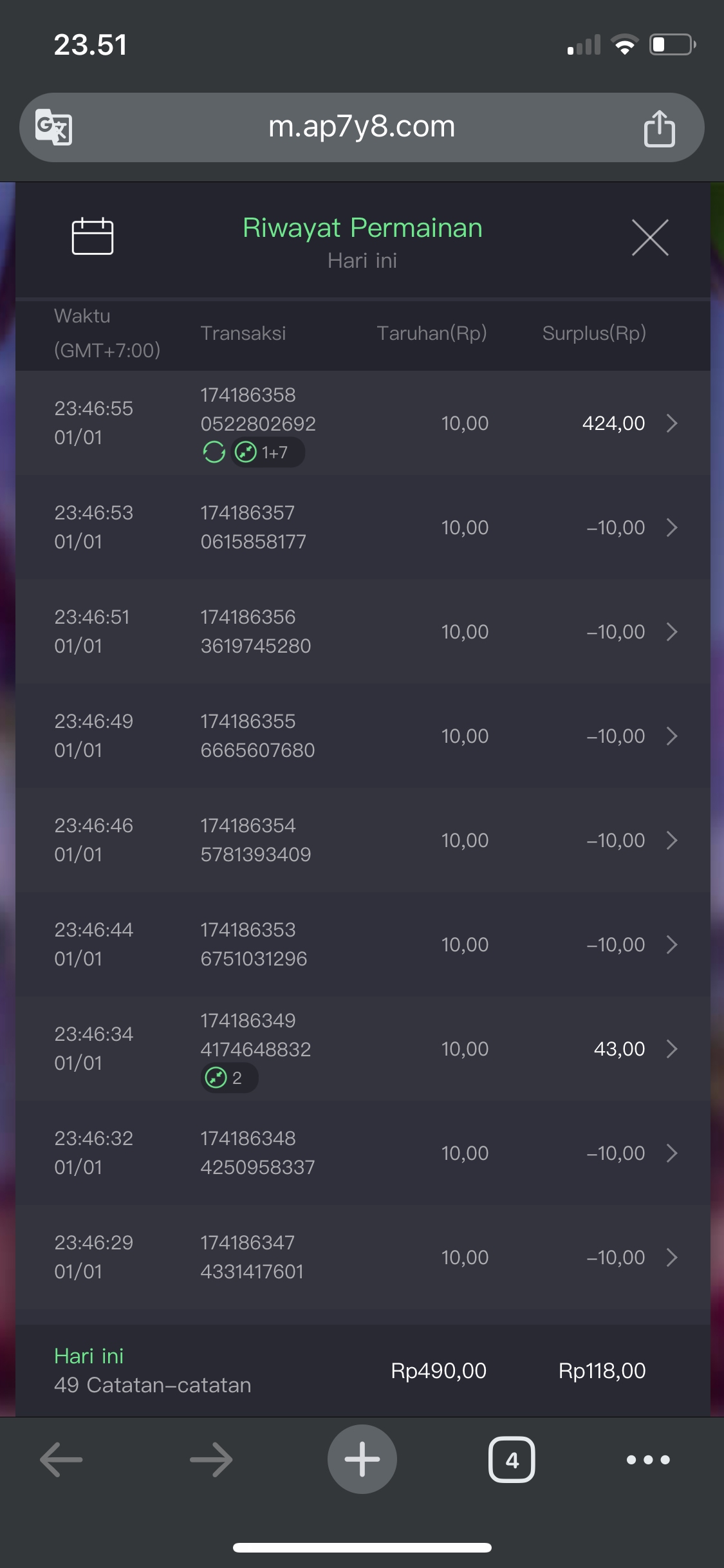Expand details for the 424,00 surplus row
This screenshot has width=724, height=1568.
pos(672,423)
